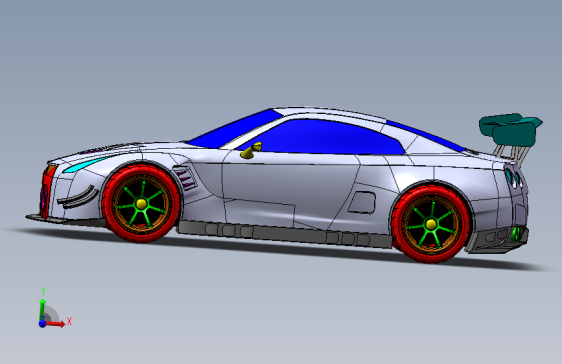Select the blue front windshield glass
Image resolution: width=562 pixels, height=364 pixels.
[x=235, y=129]
